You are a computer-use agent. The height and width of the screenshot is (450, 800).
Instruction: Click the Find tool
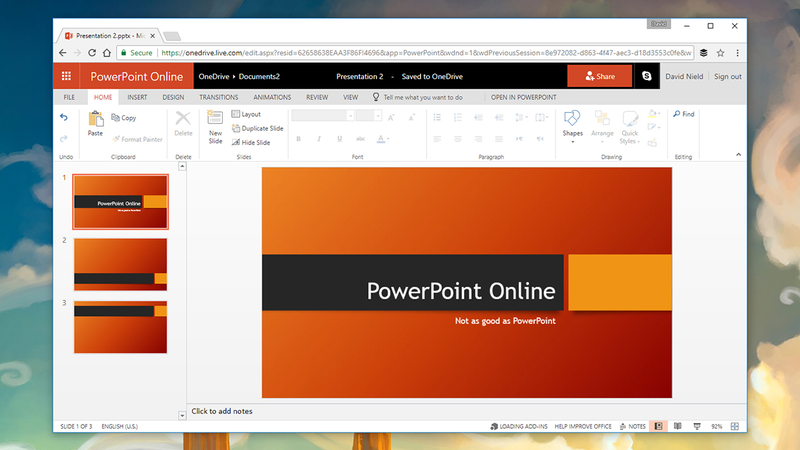(x=684, y=114)
